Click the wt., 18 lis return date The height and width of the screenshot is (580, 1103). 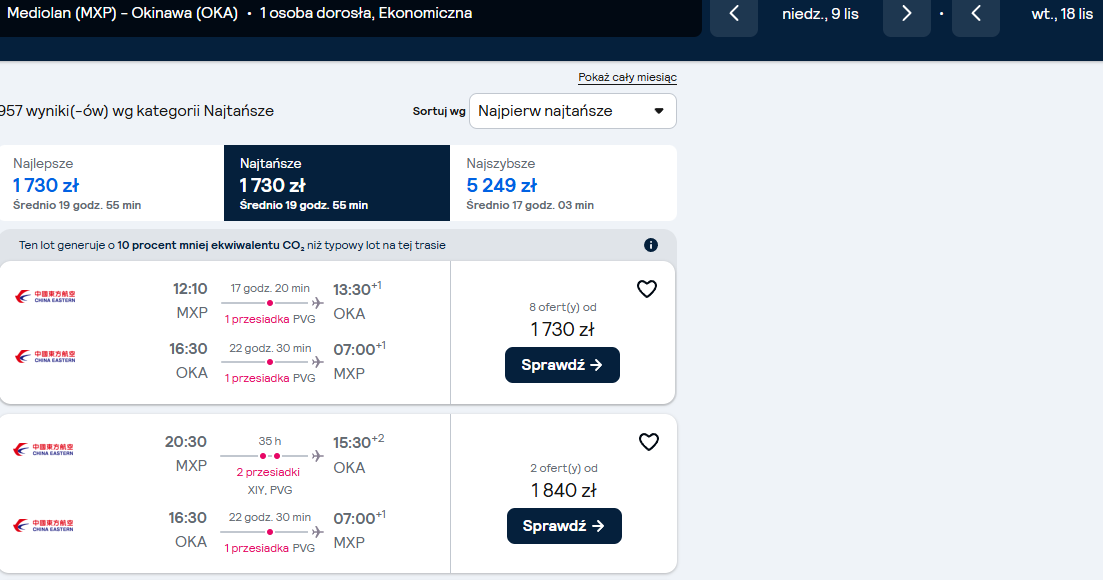1062,14
